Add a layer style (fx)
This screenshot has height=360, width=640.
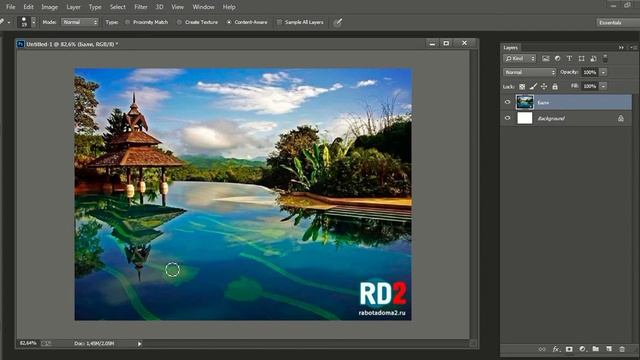pyautogui.click(x=556, y=349)
